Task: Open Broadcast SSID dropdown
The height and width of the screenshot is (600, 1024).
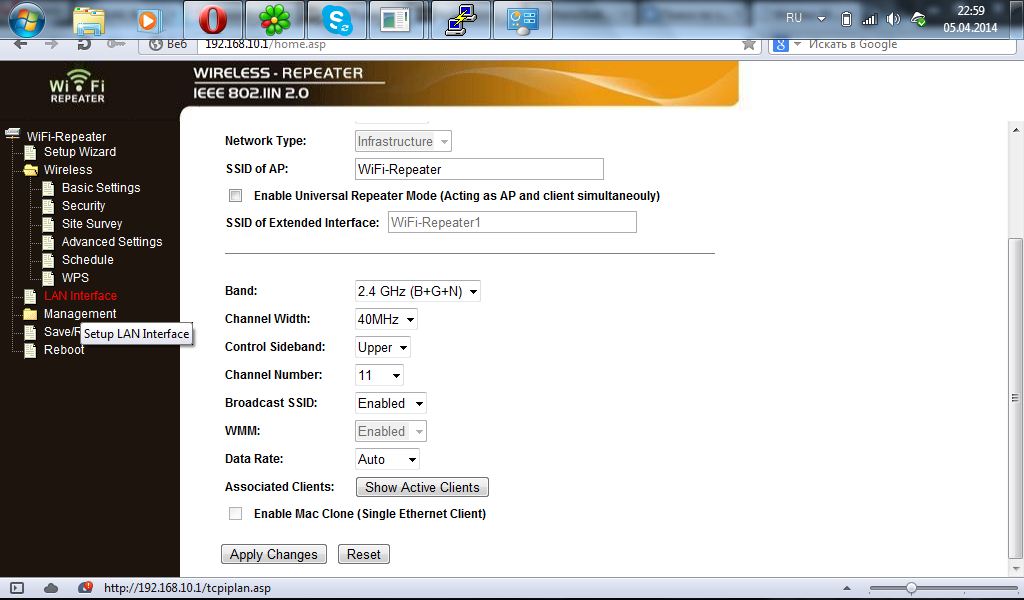Action: (x=391, y=403)
